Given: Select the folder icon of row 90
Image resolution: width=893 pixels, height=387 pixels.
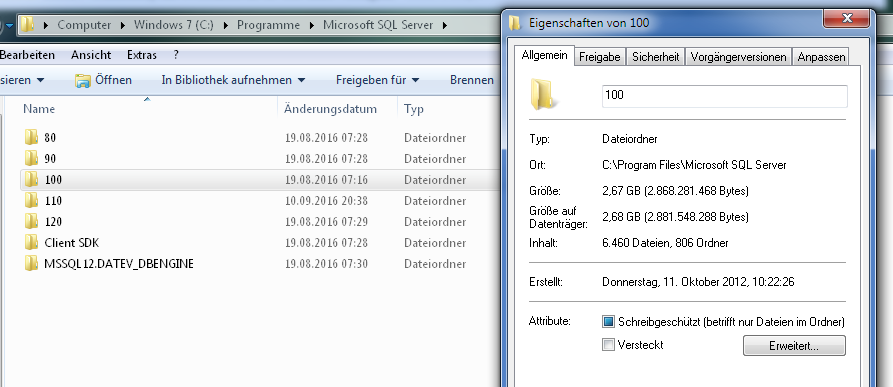Looking at the screenshot, I should click(31, 158).
